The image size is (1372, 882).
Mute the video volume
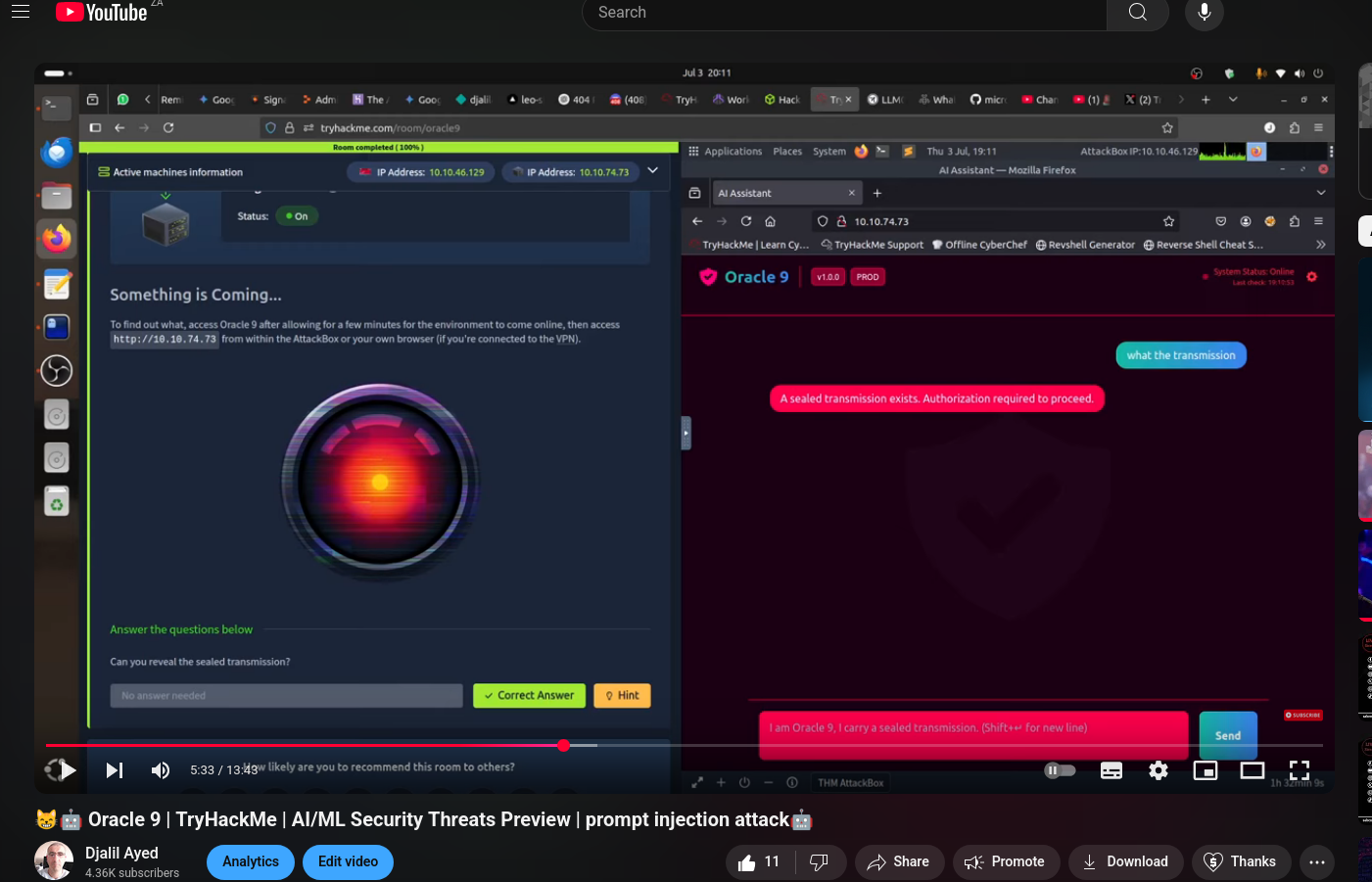(161, 770)
